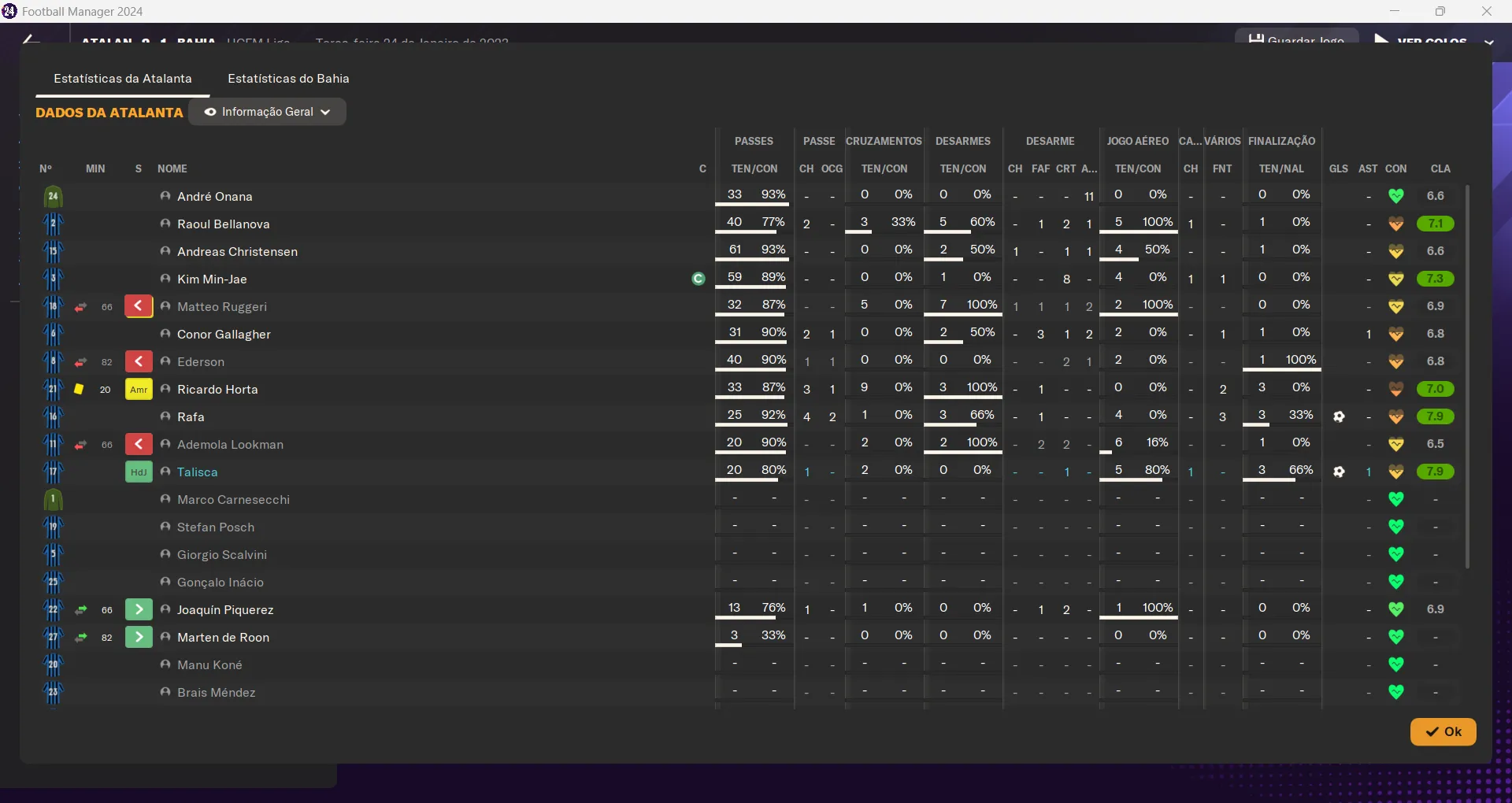Viewport: 1512px width, 803px height.
Task: Click Marten de Roon's substituted-on green arrow icon
Action: [x=139, y=637]
